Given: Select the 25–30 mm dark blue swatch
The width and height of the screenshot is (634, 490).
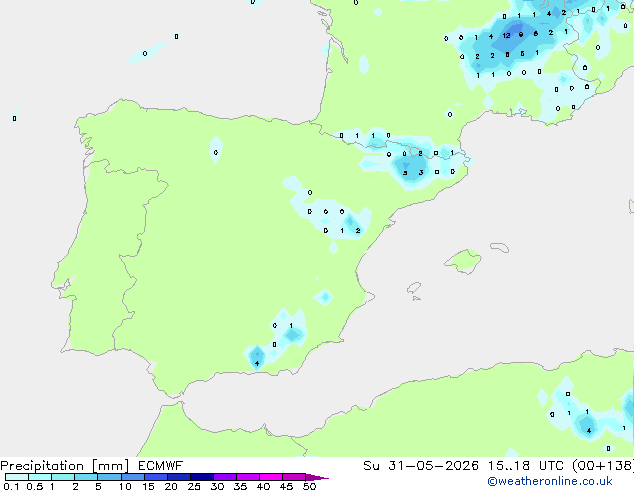Looking at the screenshot, I should (201, 477).
